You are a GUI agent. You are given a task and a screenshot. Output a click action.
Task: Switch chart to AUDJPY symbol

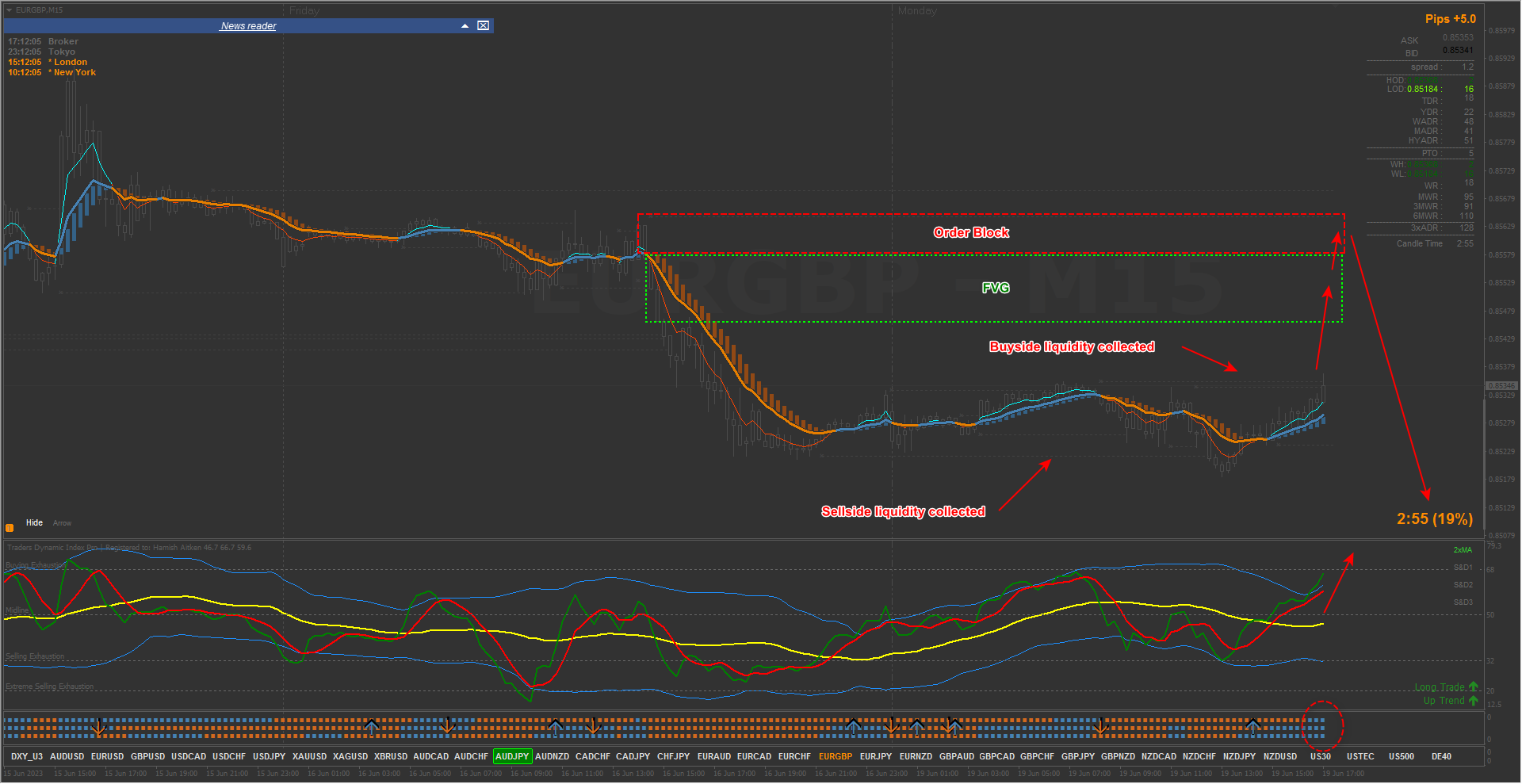pyautogui.click(x=512, y=756)
